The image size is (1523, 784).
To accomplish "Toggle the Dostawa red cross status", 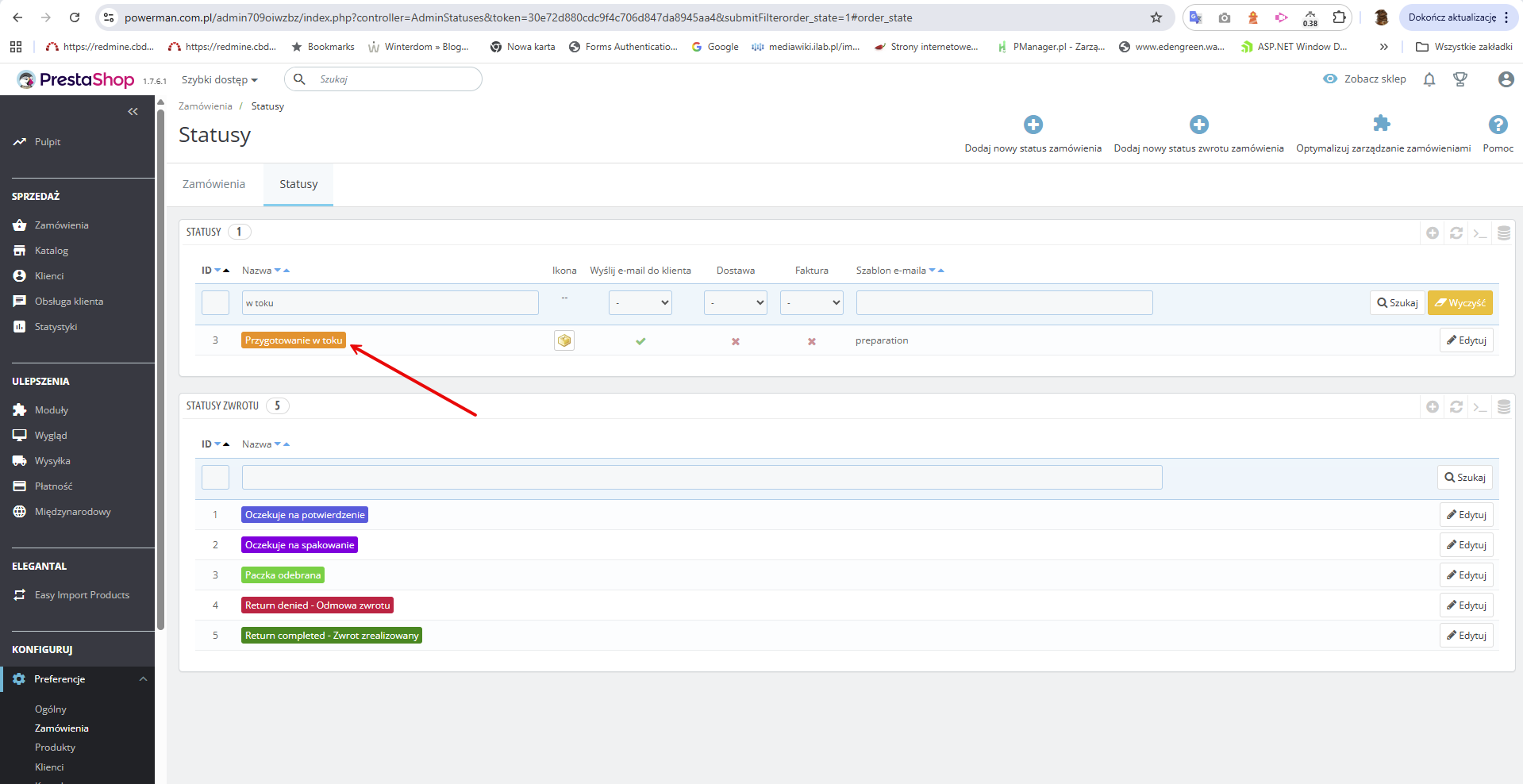I will click(x=736, y=341).
